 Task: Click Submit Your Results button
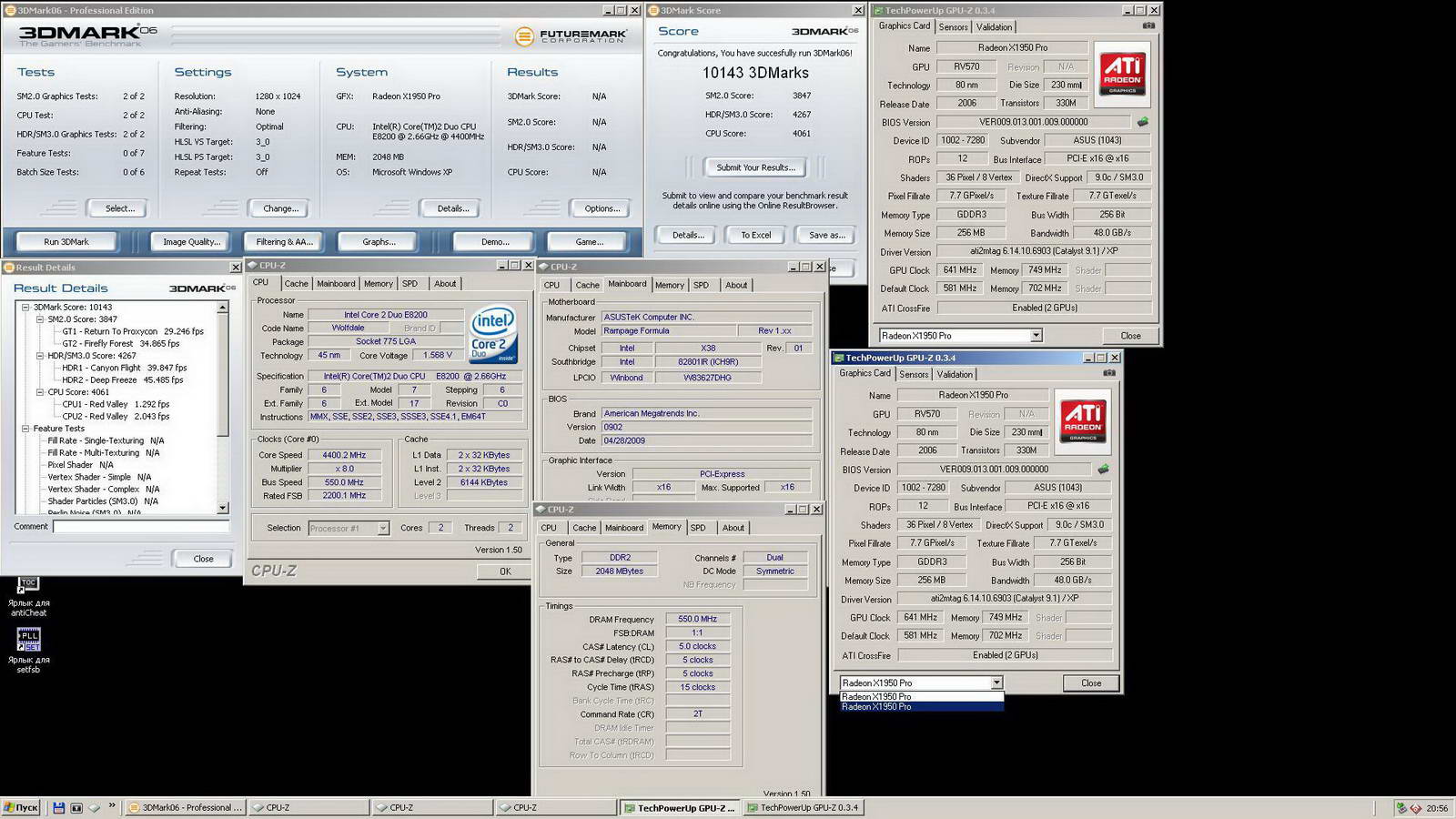[755, 167]
